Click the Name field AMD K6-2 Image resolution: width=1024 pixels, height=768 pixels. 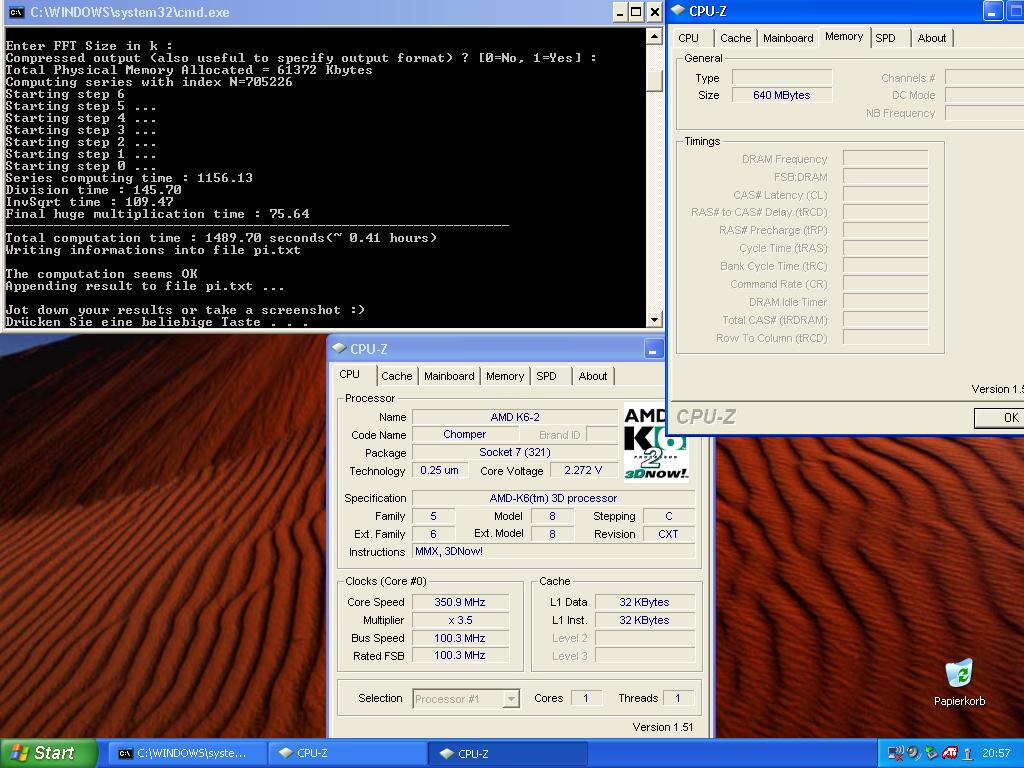[515, 417]
